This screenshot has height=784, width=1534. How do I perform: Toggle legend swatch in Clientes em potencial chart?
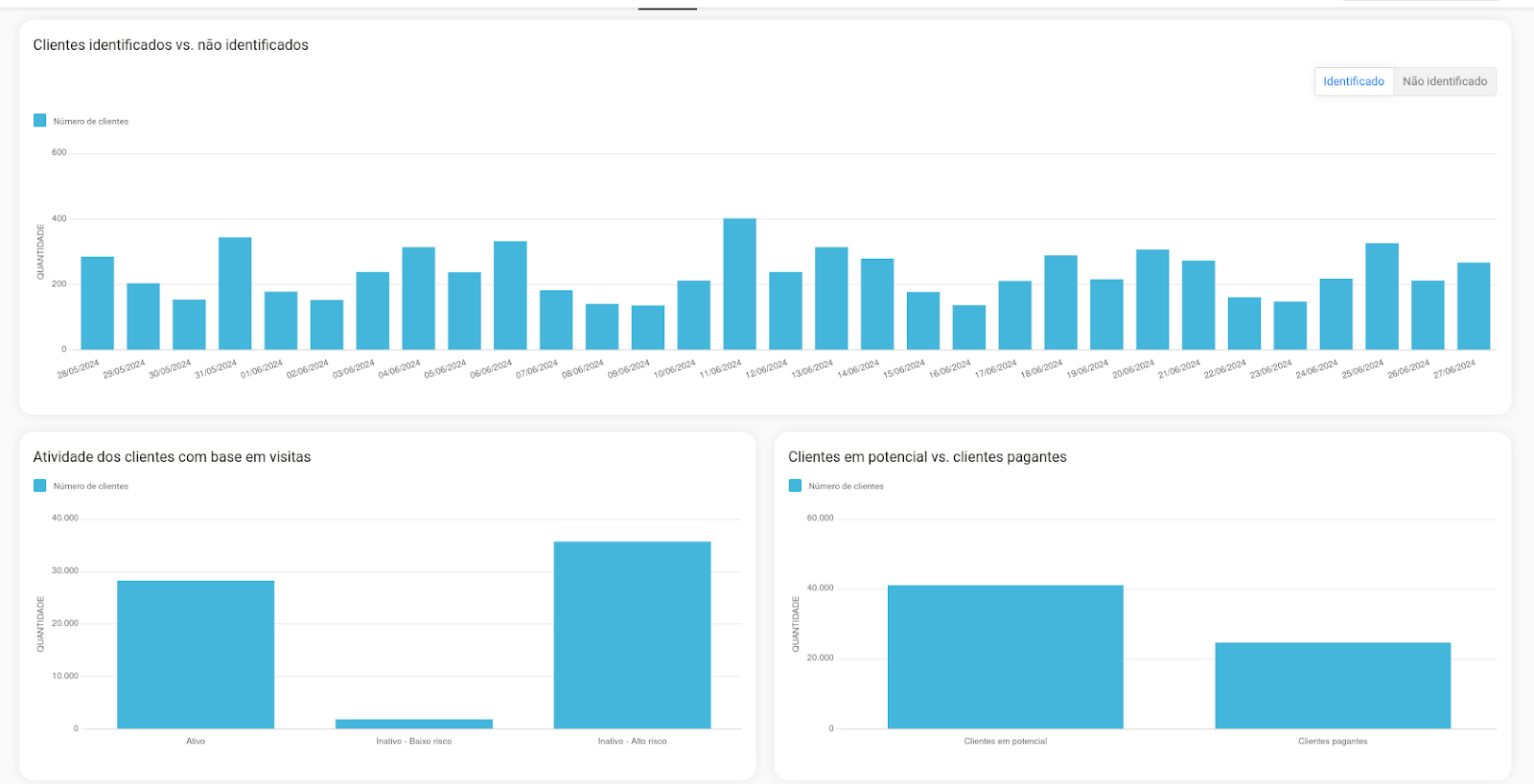coord(795,486)
